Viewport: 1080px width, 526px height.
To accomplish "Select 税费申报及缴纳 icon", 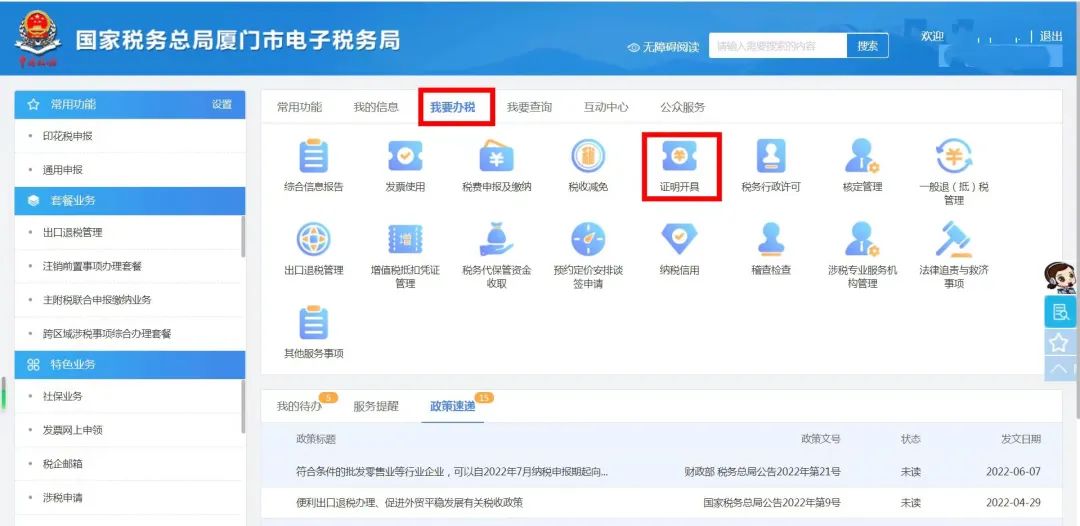I will click(496, 158).
